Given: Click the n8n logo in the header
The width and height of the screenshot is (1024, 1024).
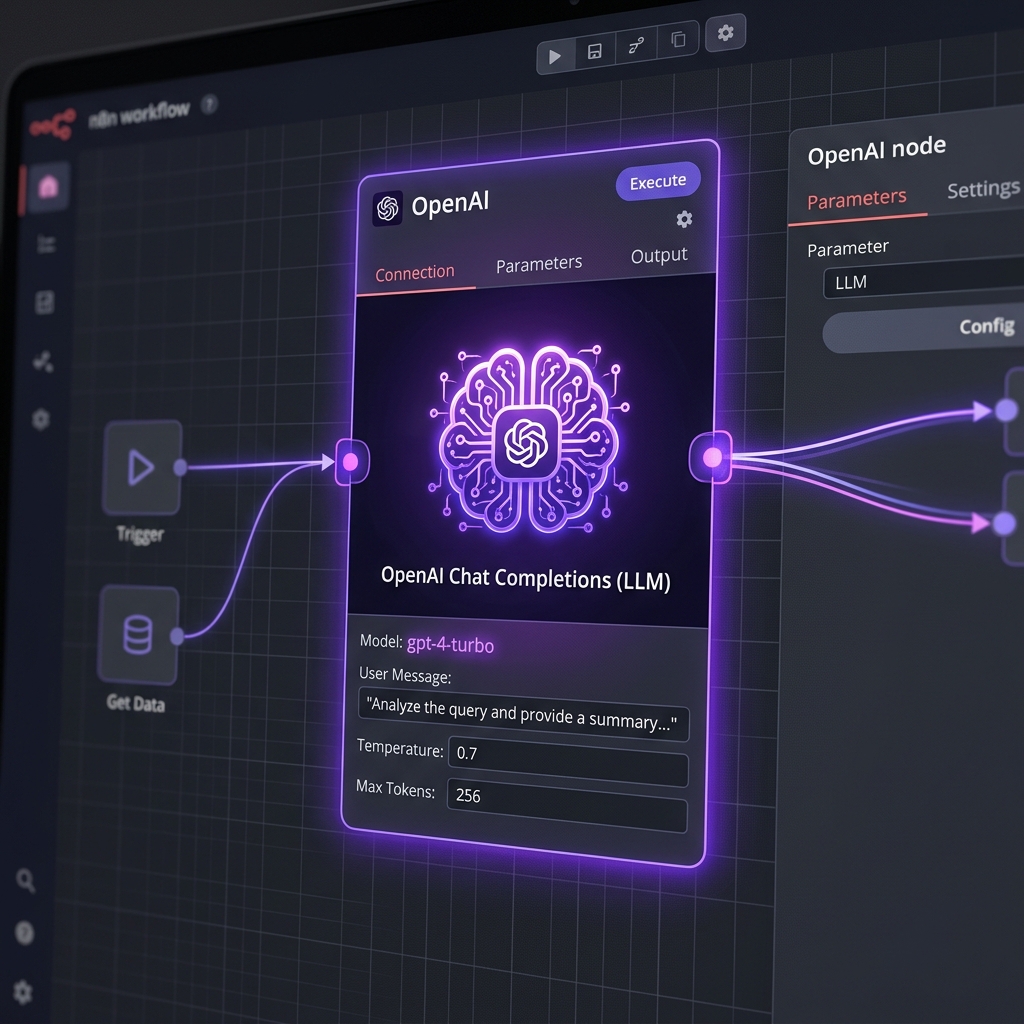Looking at the screenshot, I should (x=52, y=124).
